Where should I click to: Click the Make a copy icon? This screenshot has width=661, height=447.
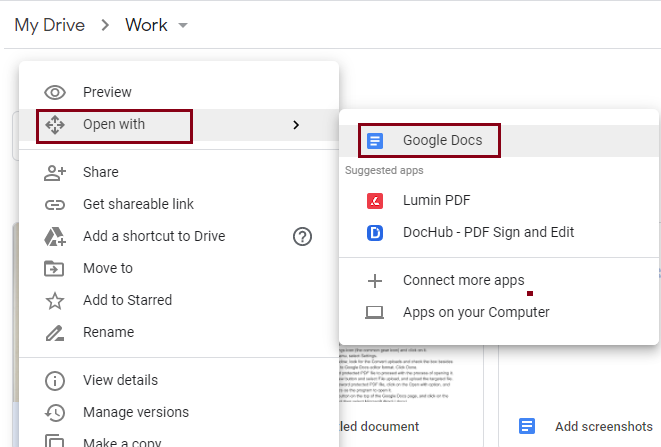[x=54, y=441]
